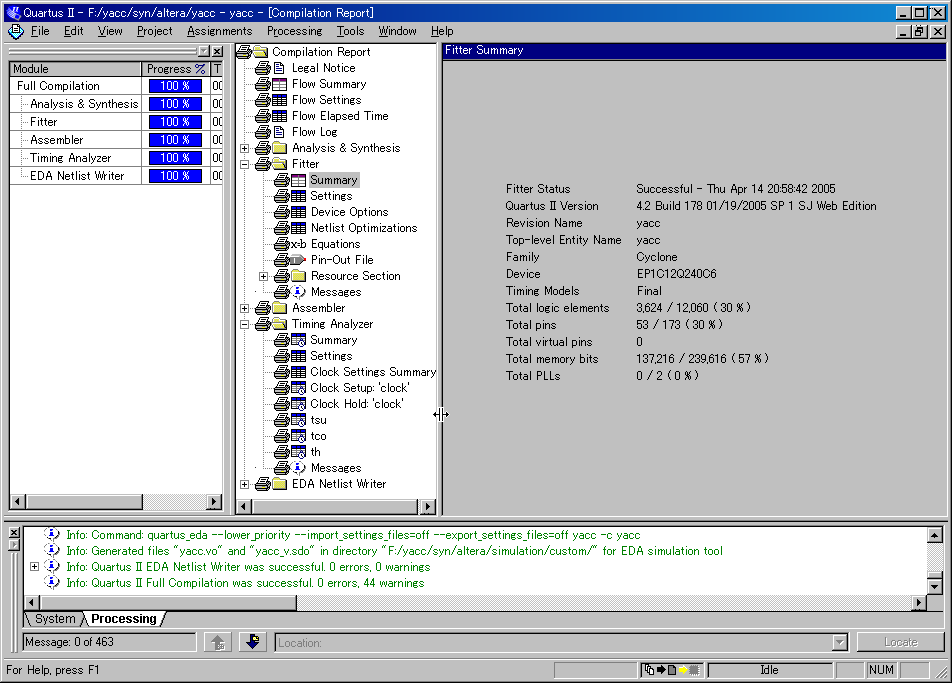The height and width of the screenshot is (683, 952).
Task: Expand the Analysis & Synthesis report folder
Action: pyautogui.click(x=245, y=148)
